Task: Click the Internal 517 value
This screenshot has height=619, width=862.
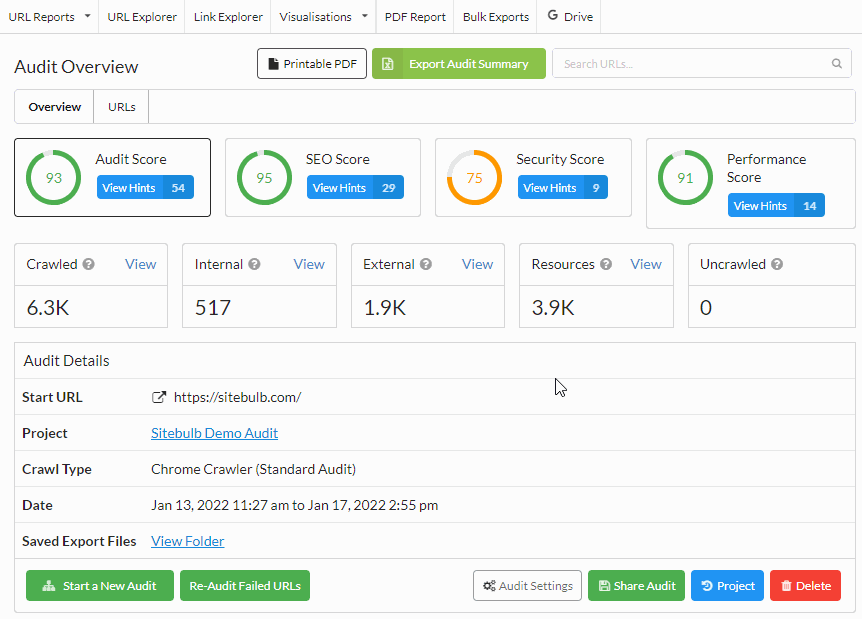Action: 213,308
